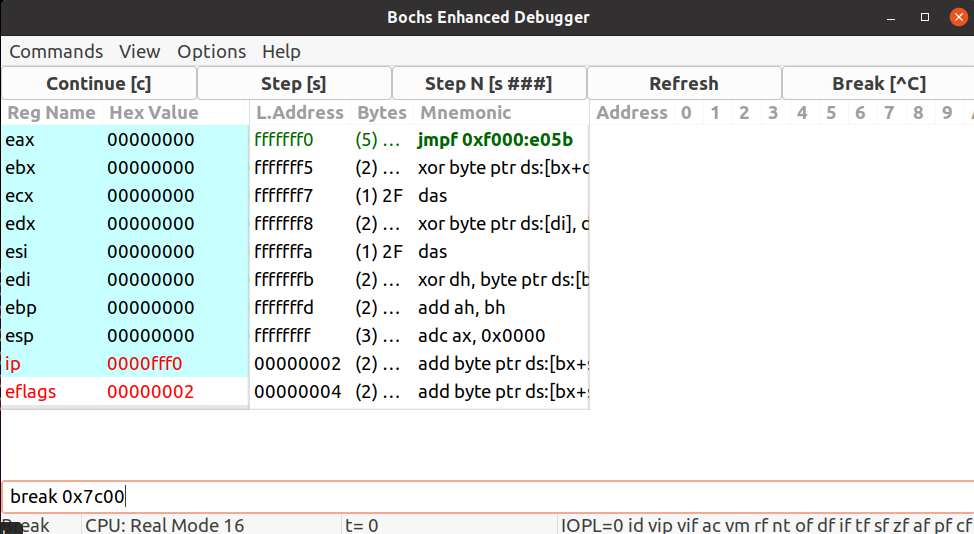974x534 pixels.
Task: Select disassembly row at fffffff5
Action: coord(419,168)
